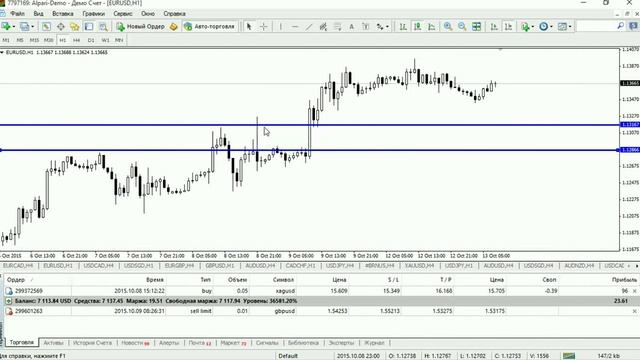Select order number 299372569
The image size is (640, 360).
pyautogui.click(x=29, y=291)
